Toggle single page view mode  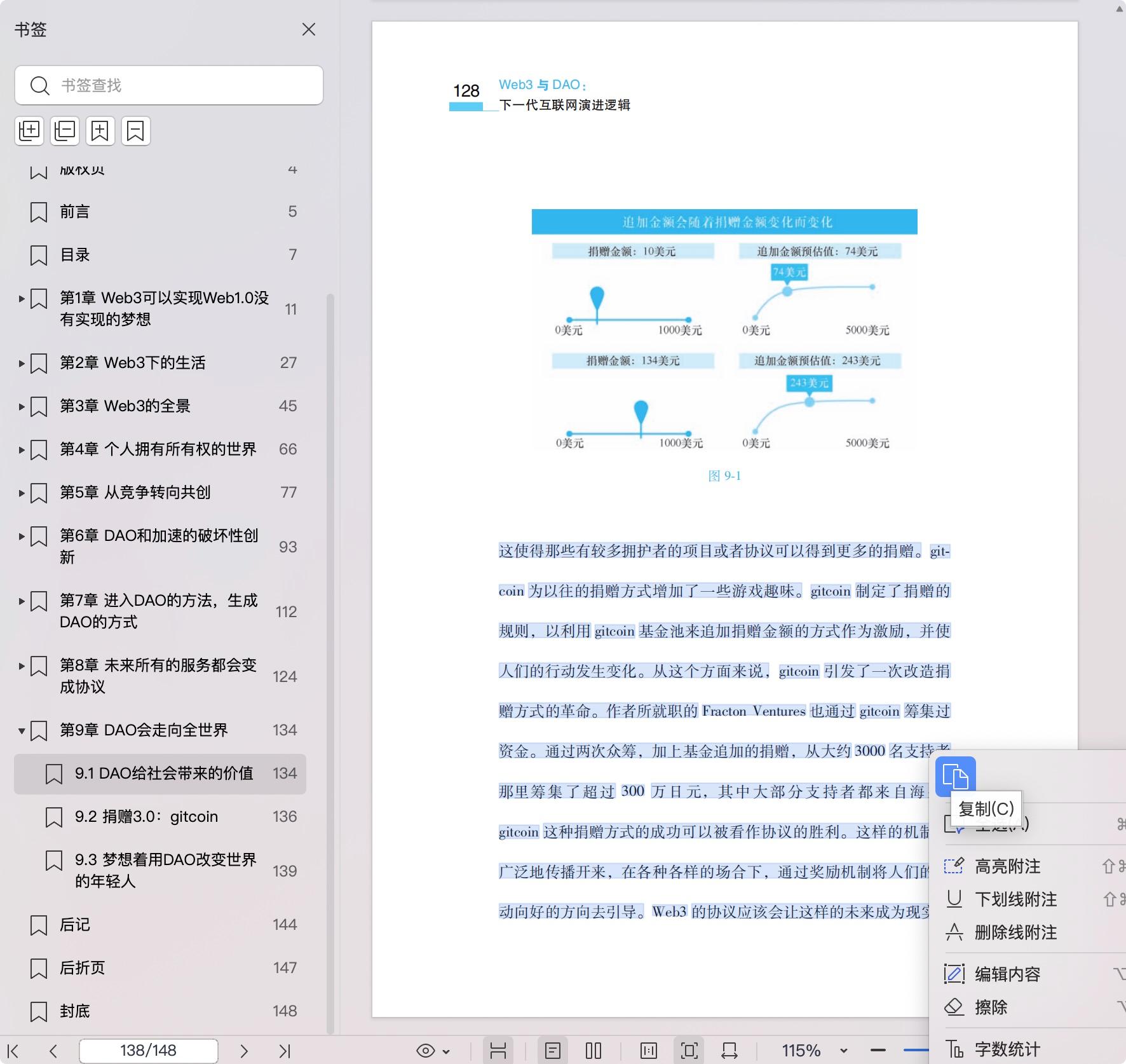[x=553, y=1051]
